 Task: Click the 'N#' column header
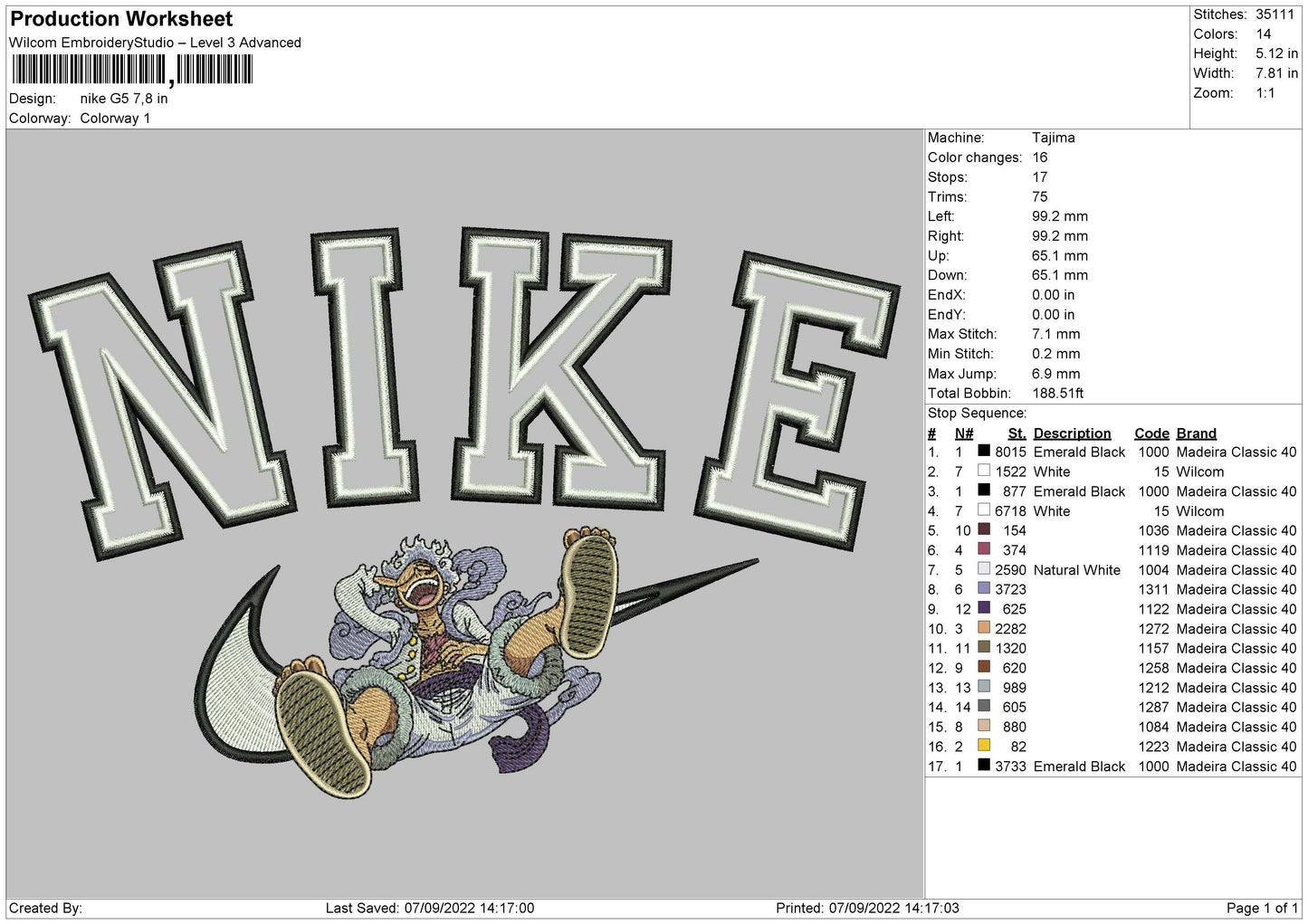pos(964,433)
